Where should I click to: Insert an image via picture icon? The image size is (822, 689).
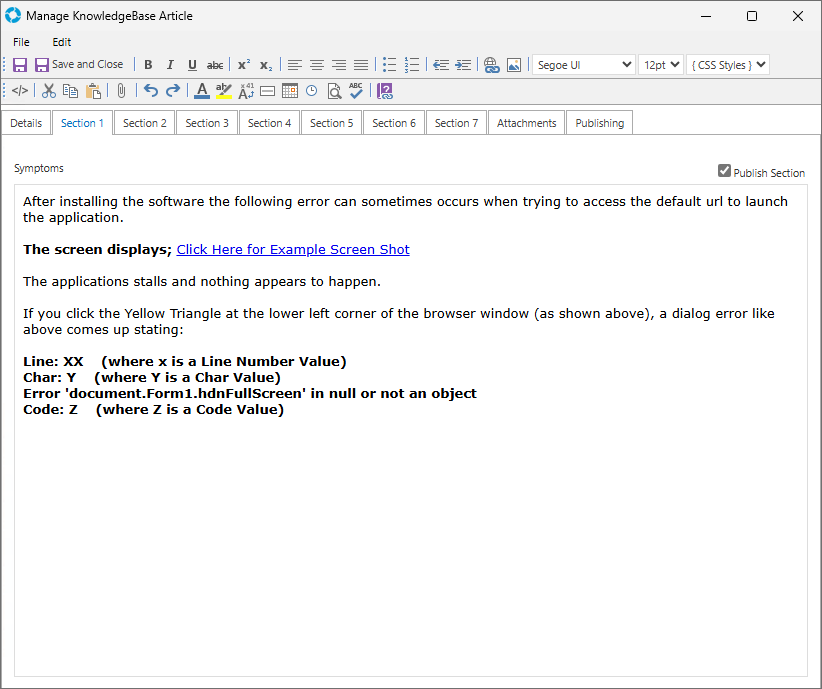coord(514,65)
